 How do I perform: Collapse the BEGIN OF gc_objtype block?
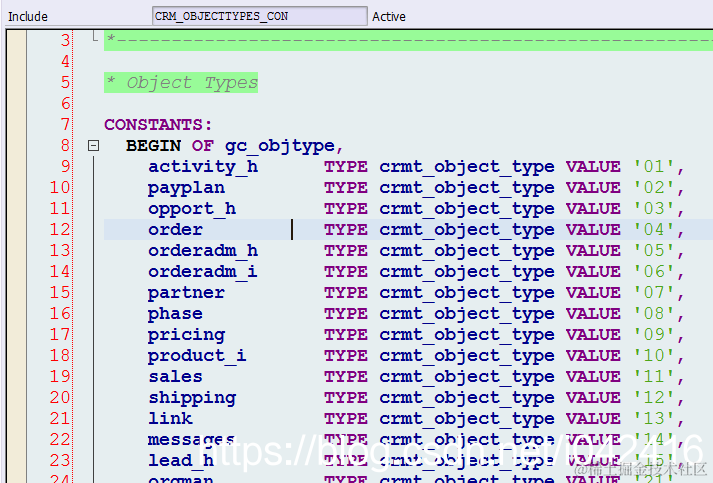click(x=93, y=146)
